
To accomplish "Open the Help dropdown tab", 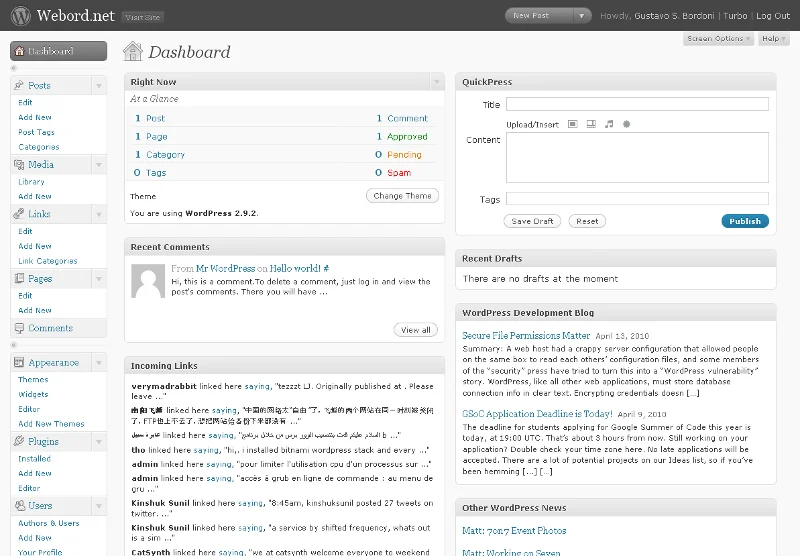I will (x=773, y=39).
